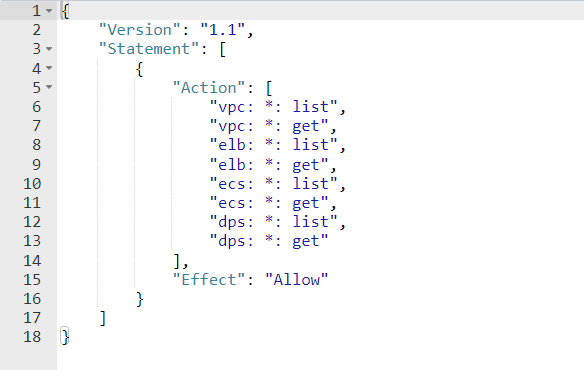Collapse the statement object fold arrow on line 4
Screen dimensions: 584x370
coord(49,68)
